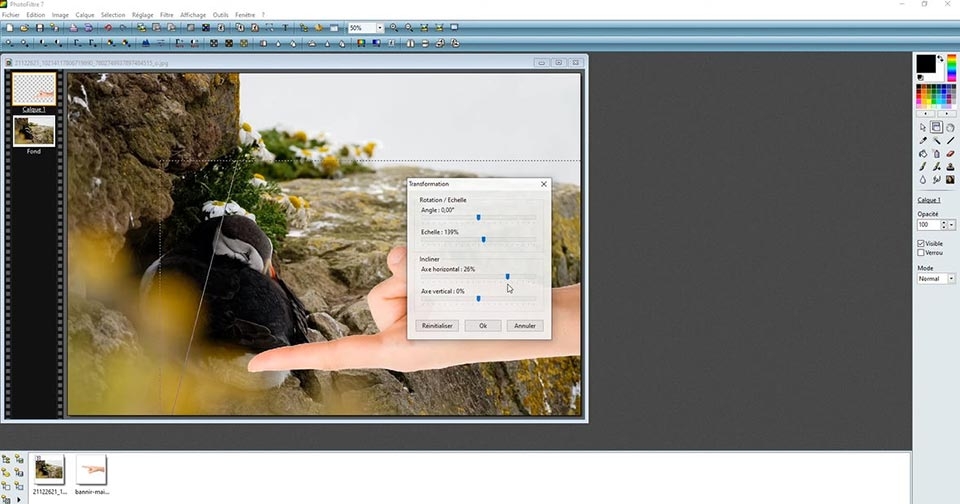The height and width of the screenshot is (504, 960).
Task: Click the Echelle scale slider handle
Action: [484, 239]
